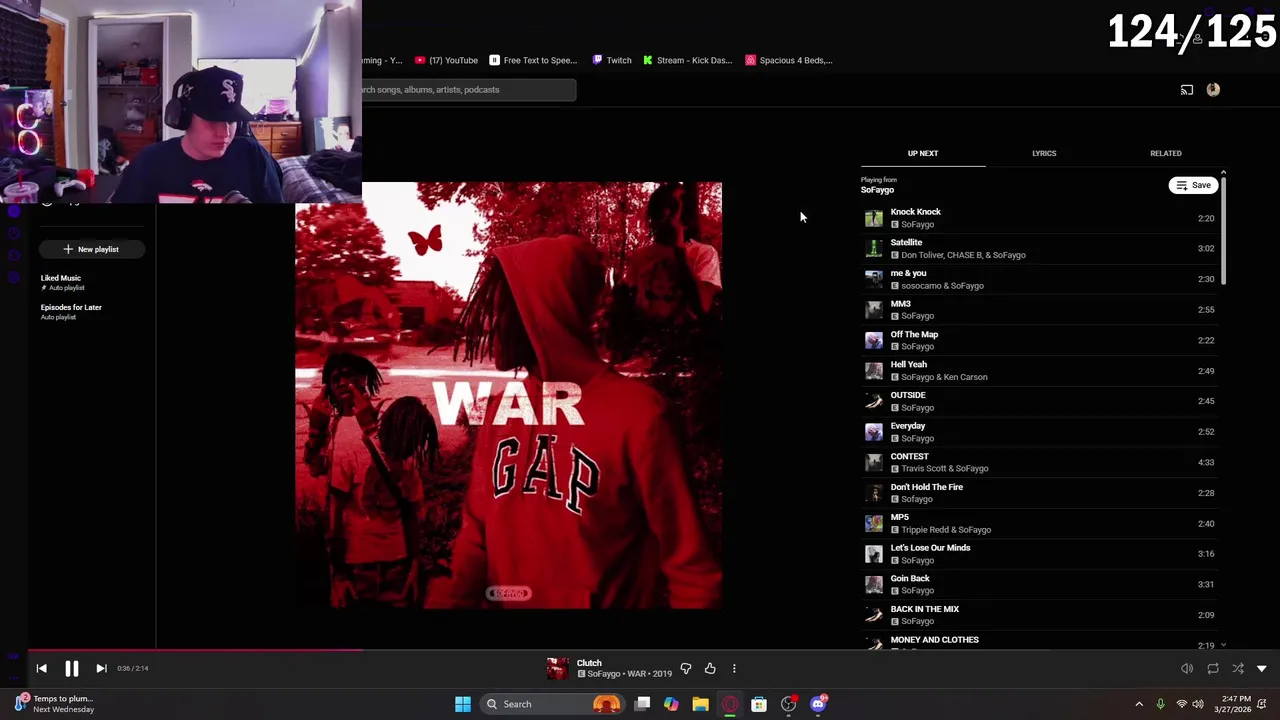Click the Knock Knock album thumbnail
Viewport: 1280px width, 720px height.
coord(874,218)
